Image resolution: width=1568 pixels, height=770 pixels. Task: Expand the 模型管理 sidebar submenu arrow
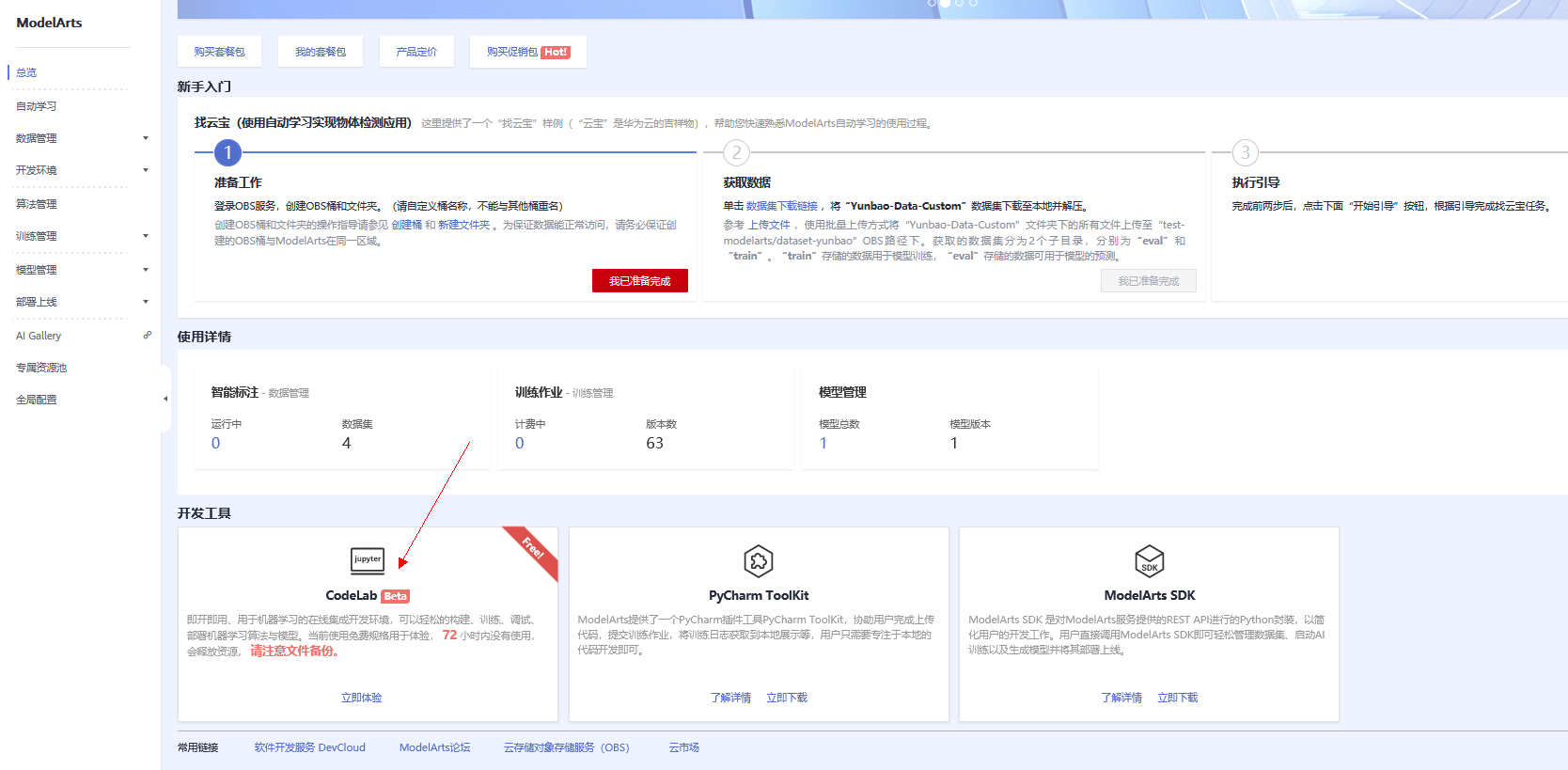(146, 270)
